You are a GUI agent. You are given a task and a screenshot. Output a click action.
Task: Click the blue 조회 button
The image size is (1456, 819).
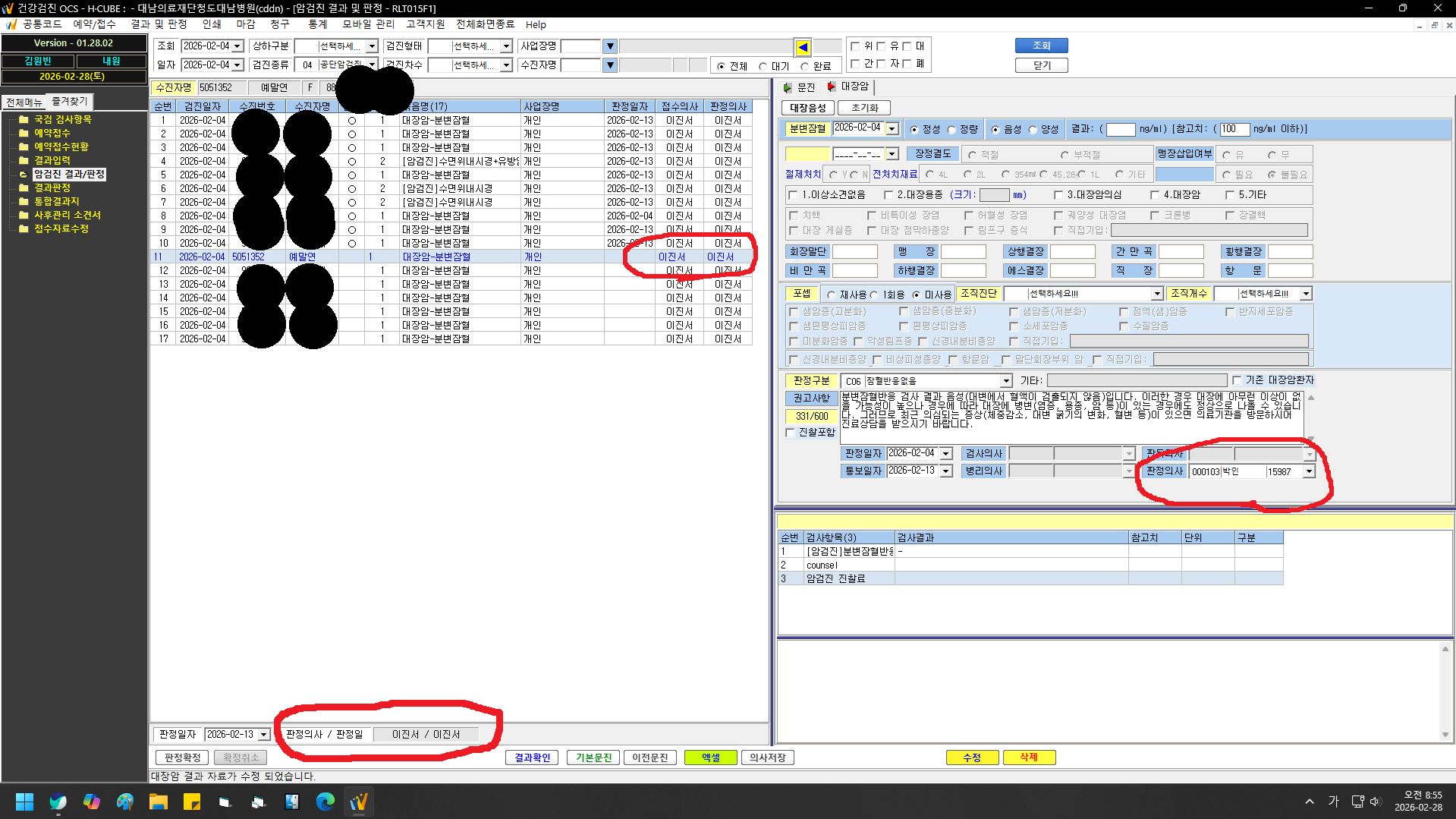coord(1041,46)
